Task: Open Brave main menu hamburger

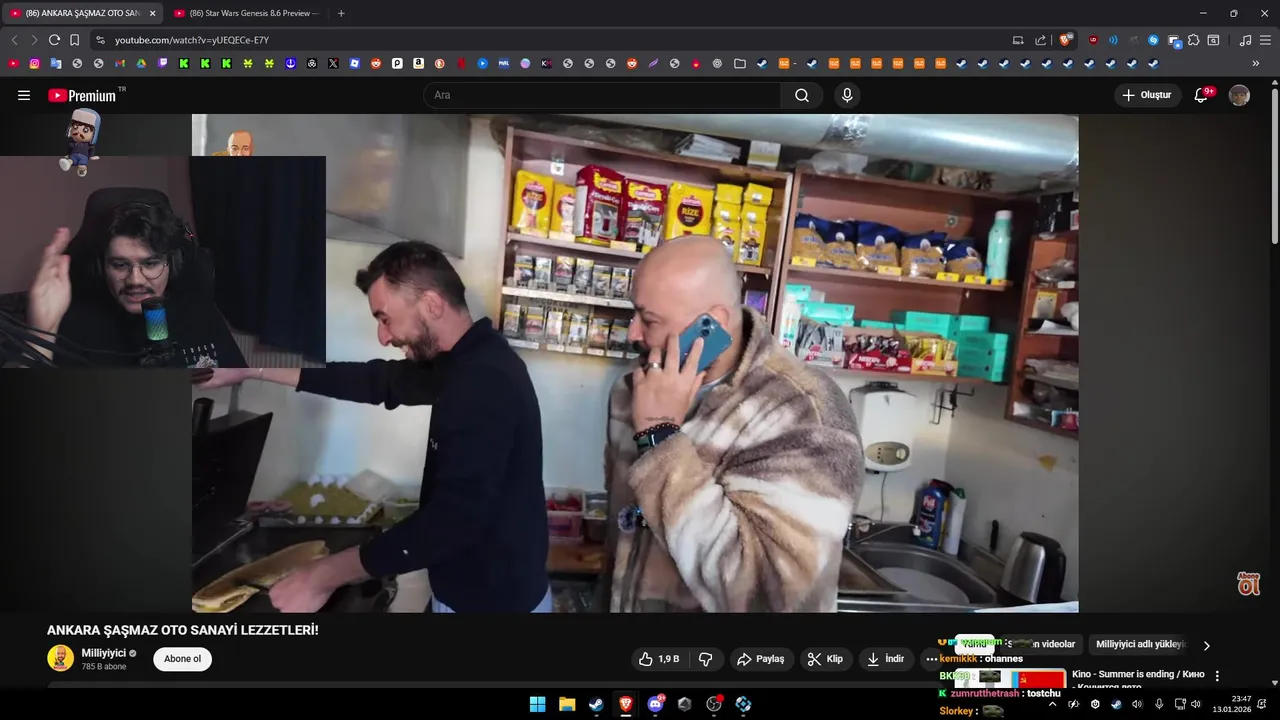Action: pyautogui.click(x=1265, y=40)
